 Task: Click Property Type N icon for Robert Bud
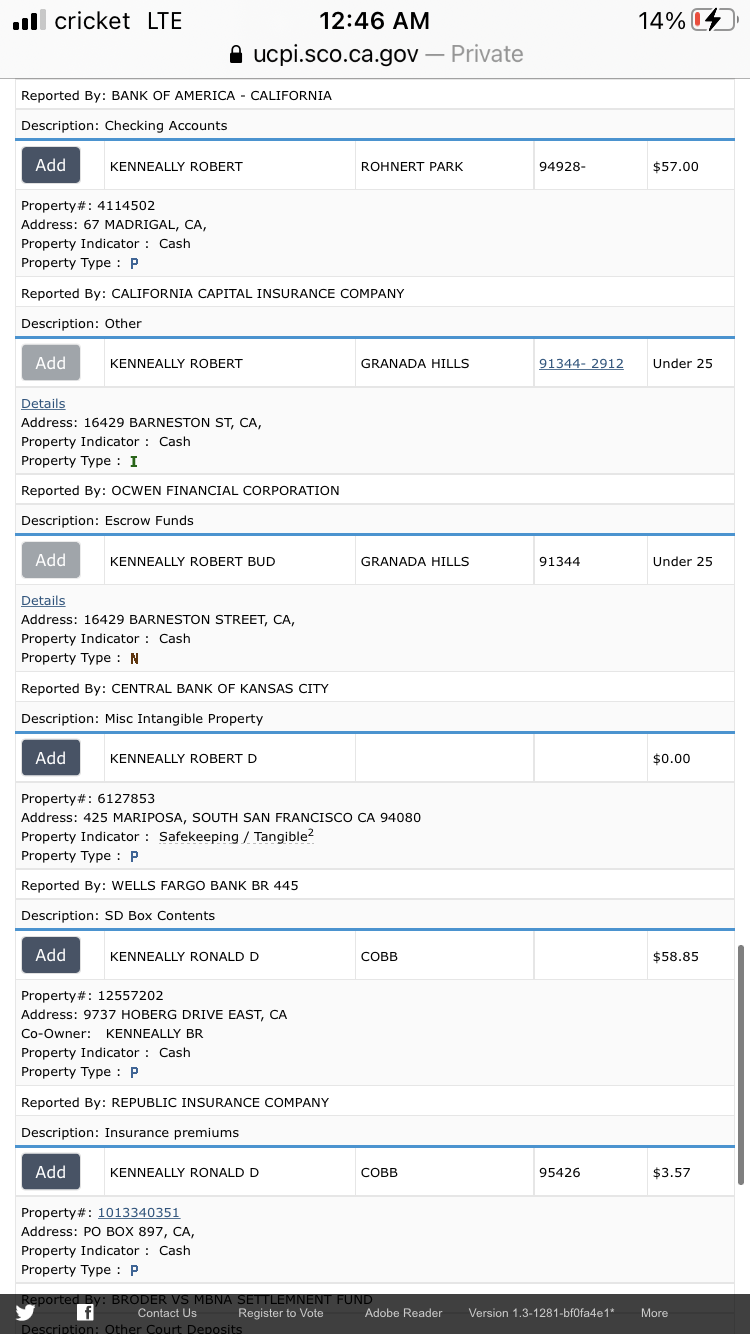click(x=134, y=658)
